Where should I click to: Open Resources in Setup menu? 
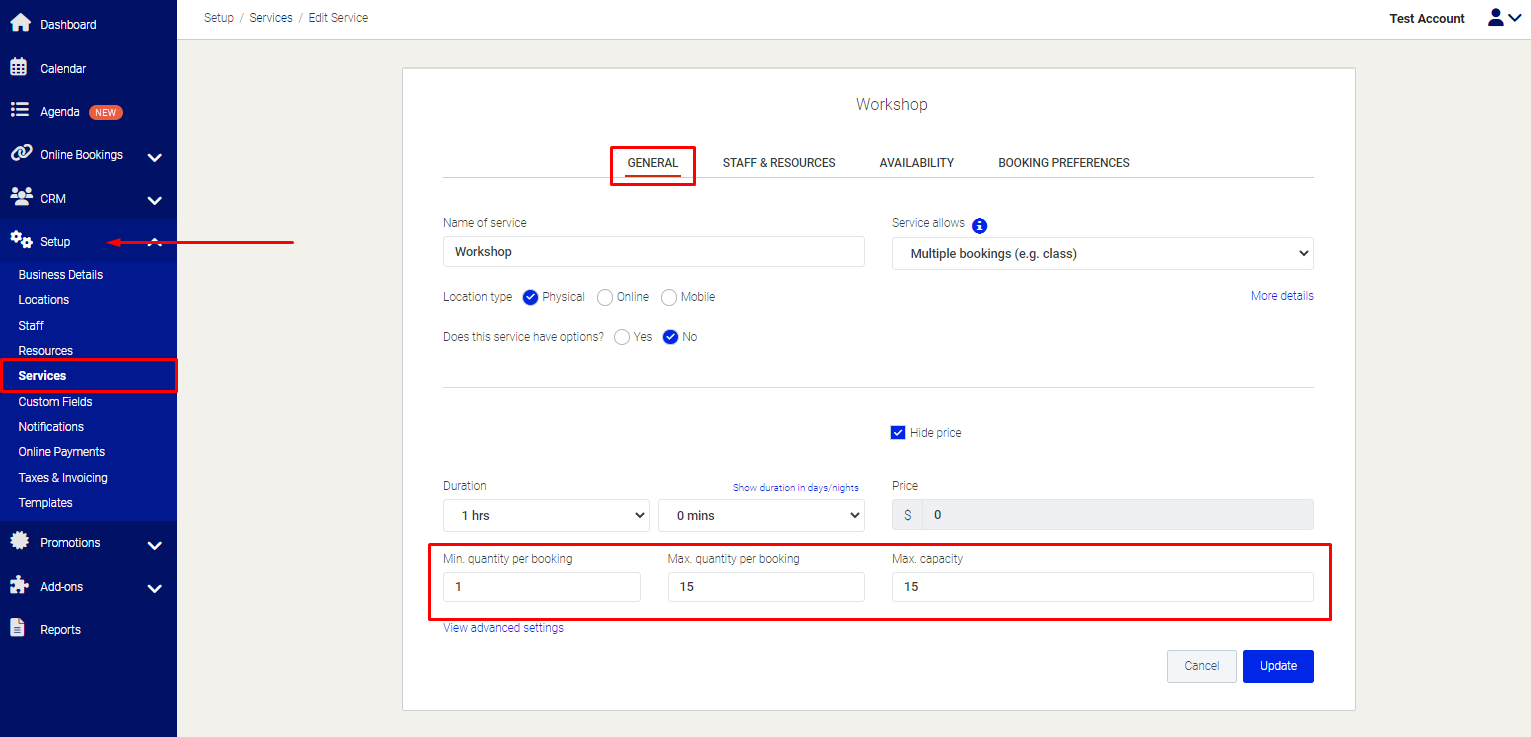(x=46, y=351)
